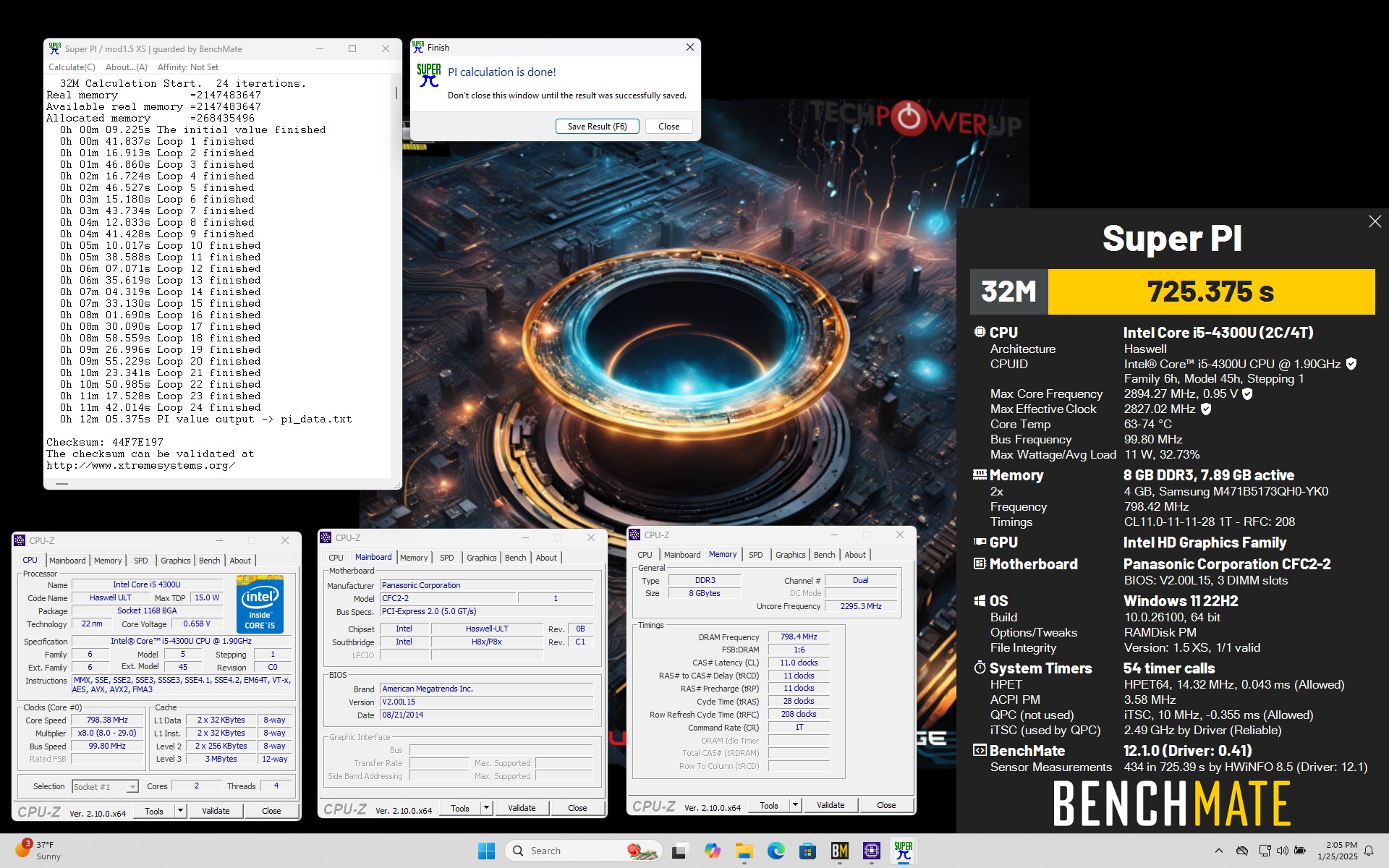Click Tools button in CPU-Z Memory window
The width and height of the screenshot is (1389, 868).
tap(769, 805)
